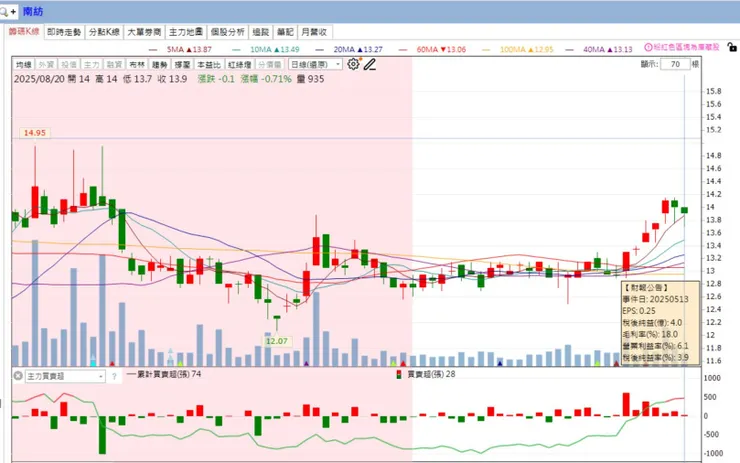The height and width of the screenshot is (463, 740).
Task: Switch to 個股分析 tab
Action: [x=227, y=32]
